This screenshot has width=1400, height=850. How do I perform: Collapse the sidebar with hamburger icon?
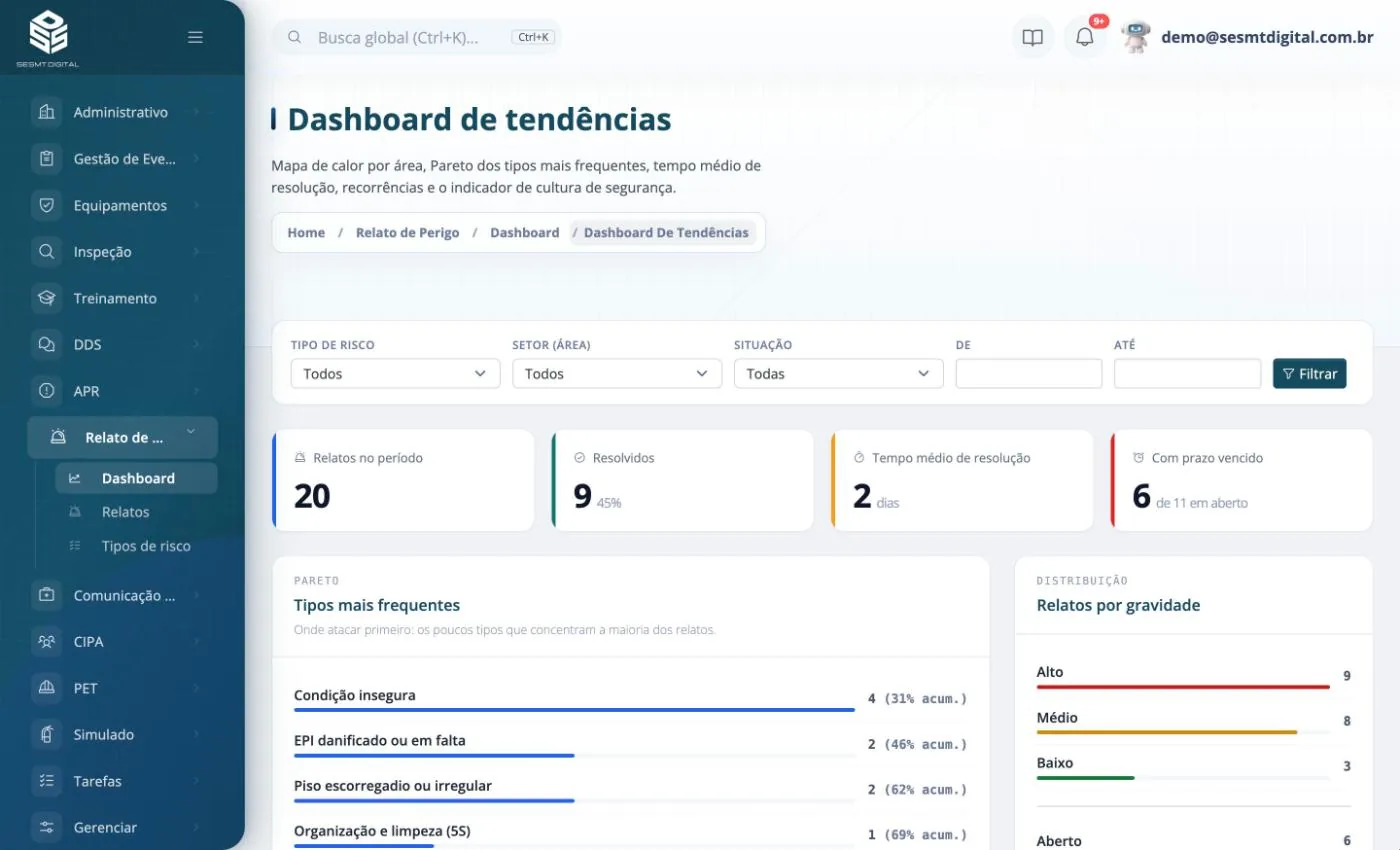195,37
